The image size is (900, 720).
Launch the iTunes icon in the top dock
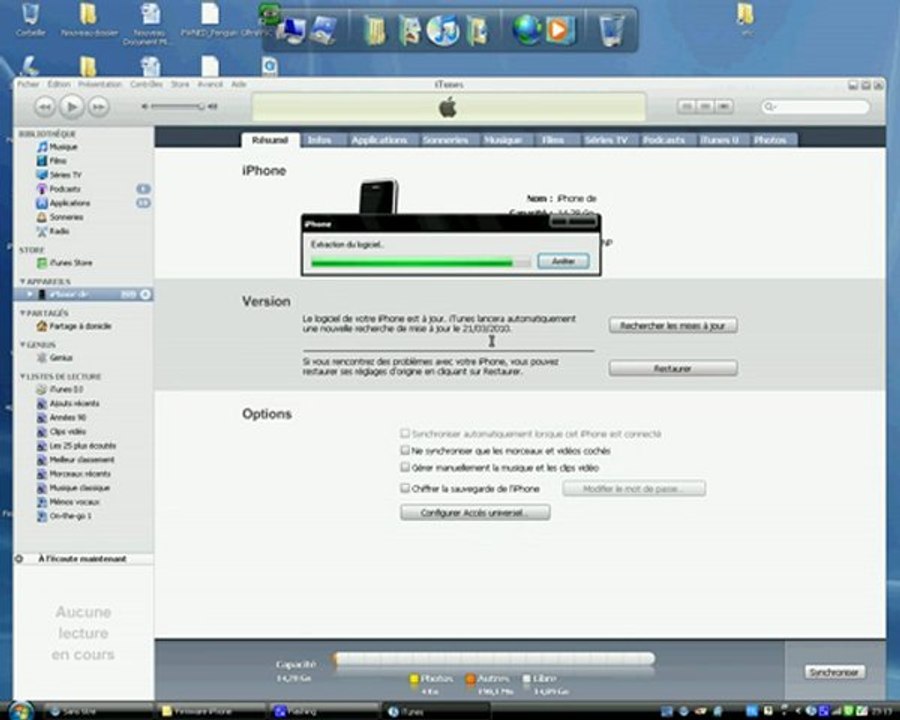[x=443, y=30]
